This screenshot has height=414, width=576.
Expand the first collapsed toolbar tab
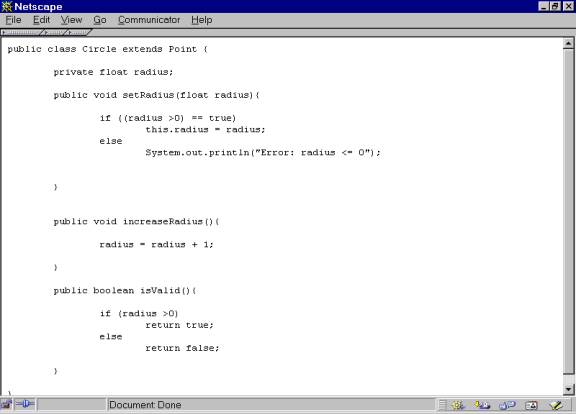click(x=22, y=32)
